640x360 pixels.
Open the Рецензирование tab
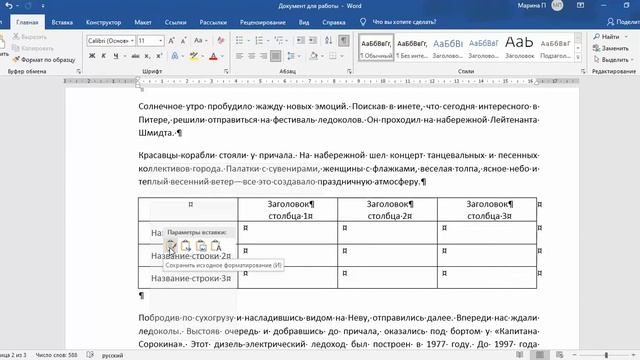click(262, 22)
